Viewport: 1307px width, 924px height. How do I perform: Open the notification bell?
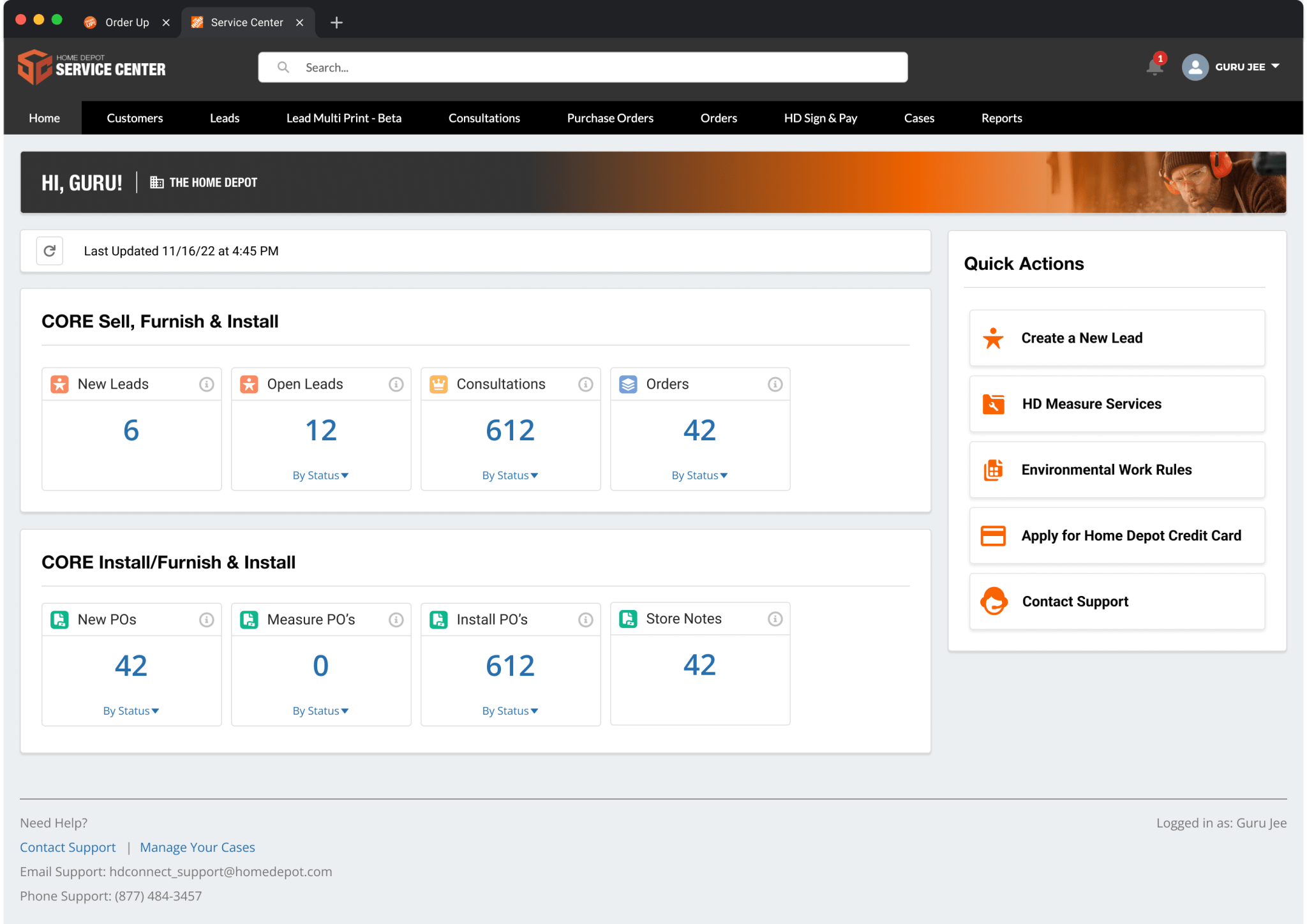point(1154,66)
